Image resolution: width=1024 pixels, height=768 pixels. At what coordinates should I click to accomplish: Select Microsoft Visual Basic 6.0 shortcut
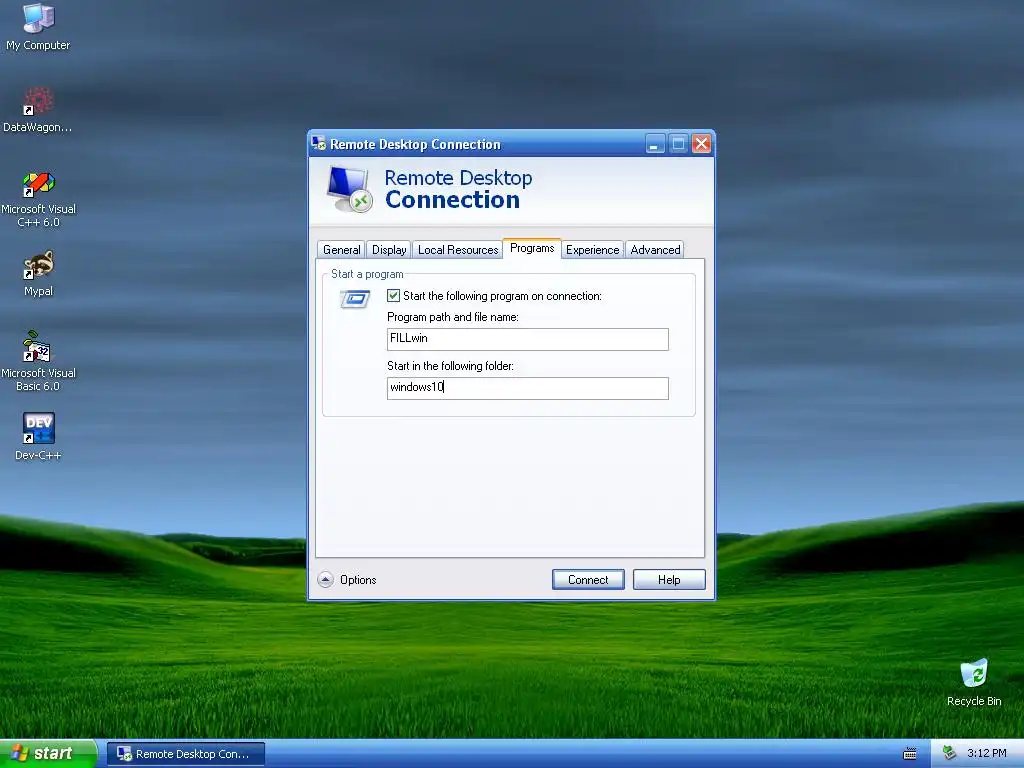[38, 361]
